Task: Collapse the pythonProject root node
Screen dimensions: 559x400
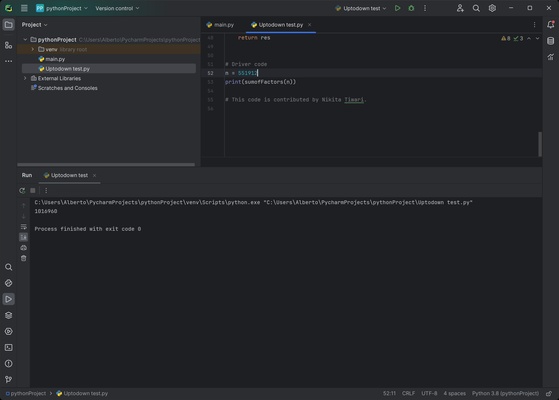Action: pyautogui.click(x=25, y=40)
